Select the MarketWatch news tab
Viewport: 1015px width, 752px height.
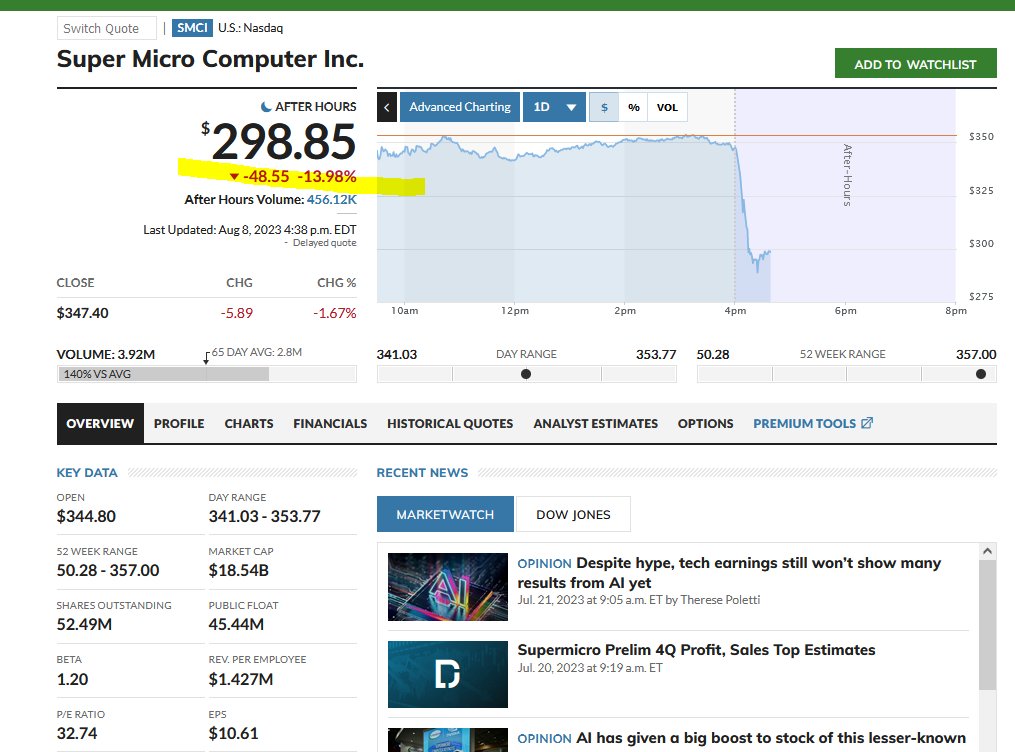(x=445, y=514)
